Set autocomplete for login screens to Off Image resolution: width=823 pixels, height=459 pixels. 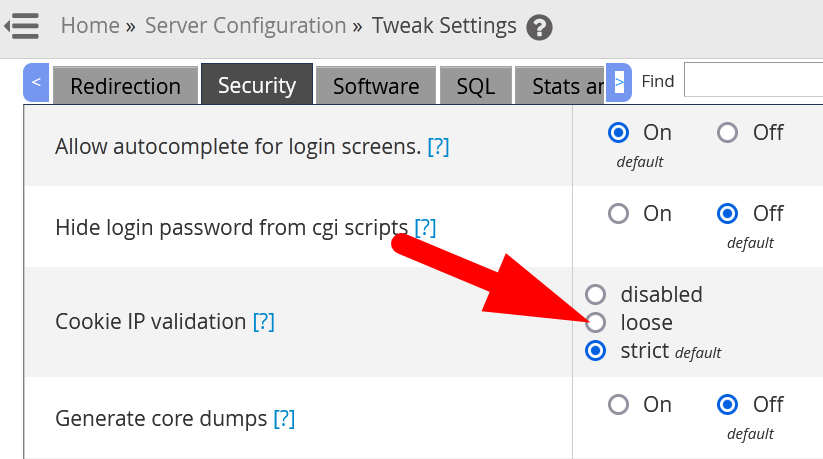pyautogui.click(x=728, y=132)
